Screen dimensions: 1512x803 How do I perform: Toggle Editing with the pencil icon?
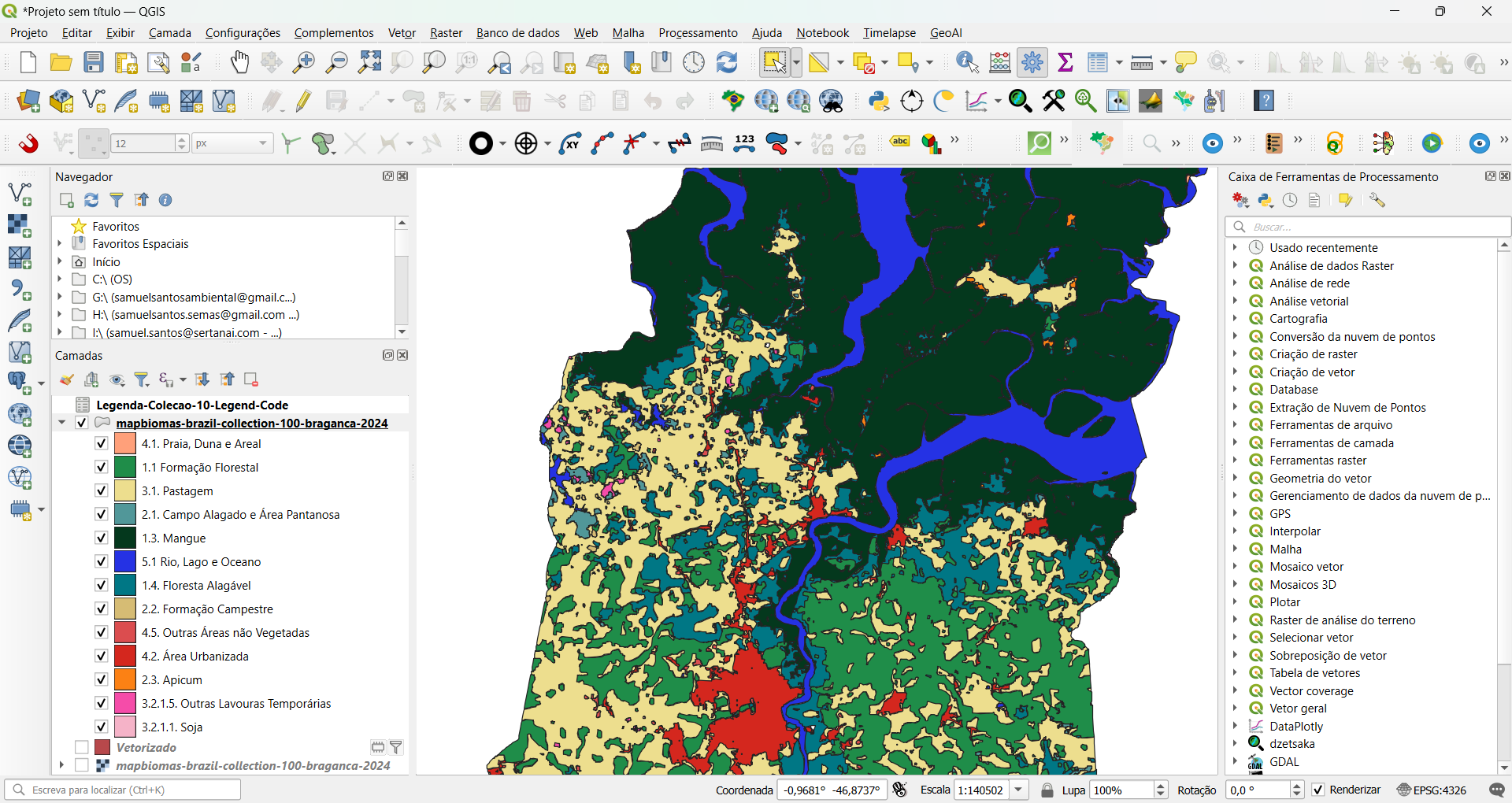(302, 101)
